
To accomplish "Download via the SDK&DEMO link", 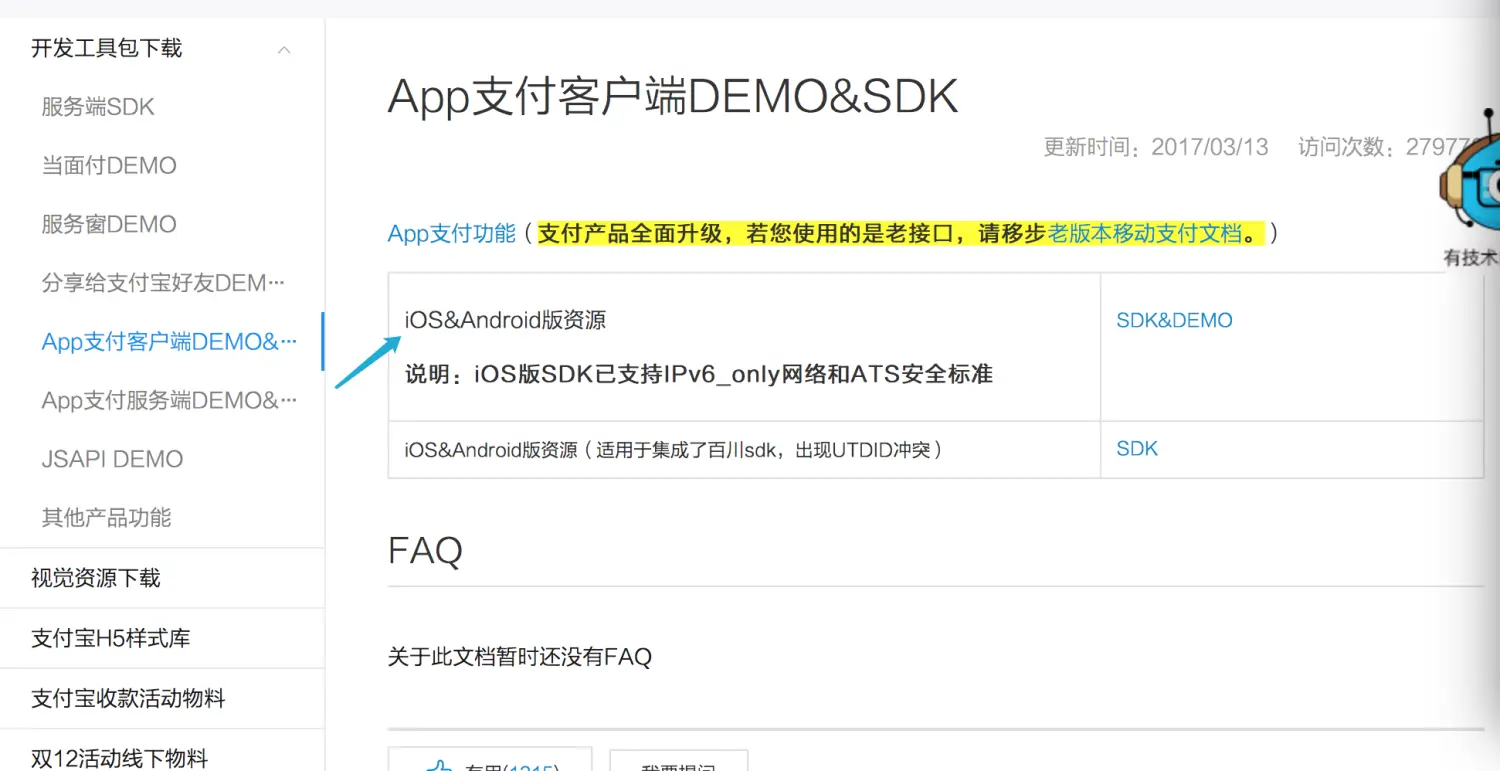I will 1174,321.
